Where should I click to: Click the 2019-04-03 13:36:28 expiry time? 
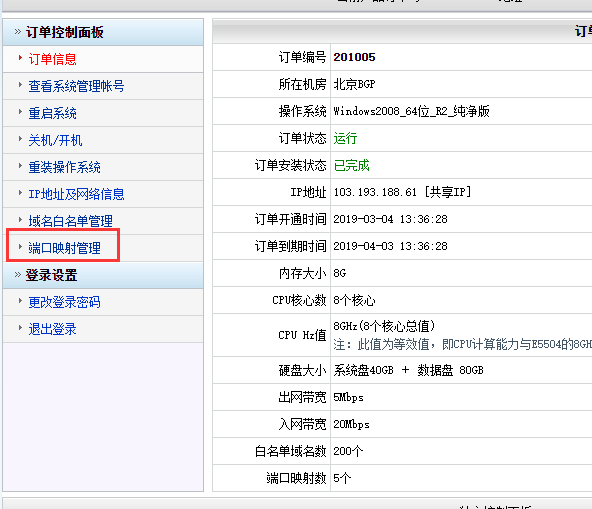click(390, 246)
